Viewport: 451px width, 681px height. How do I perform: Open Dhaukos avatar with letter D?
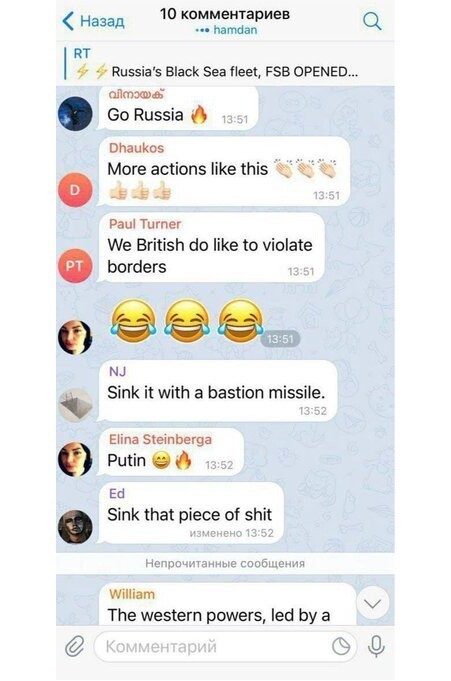[x=75, y=189]
